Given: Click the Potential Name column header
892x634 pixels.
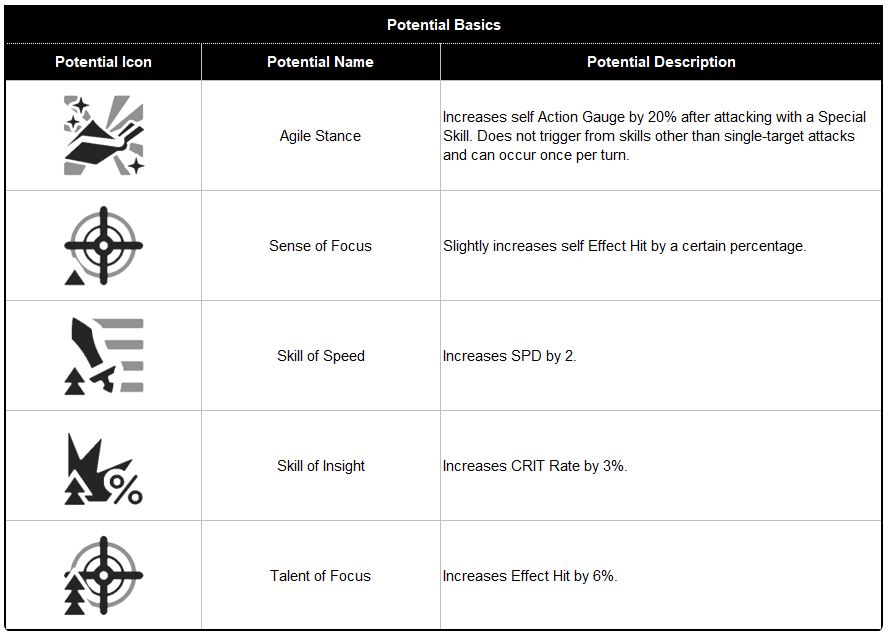Looking at the screenshot, I should [x=320, y=62].
